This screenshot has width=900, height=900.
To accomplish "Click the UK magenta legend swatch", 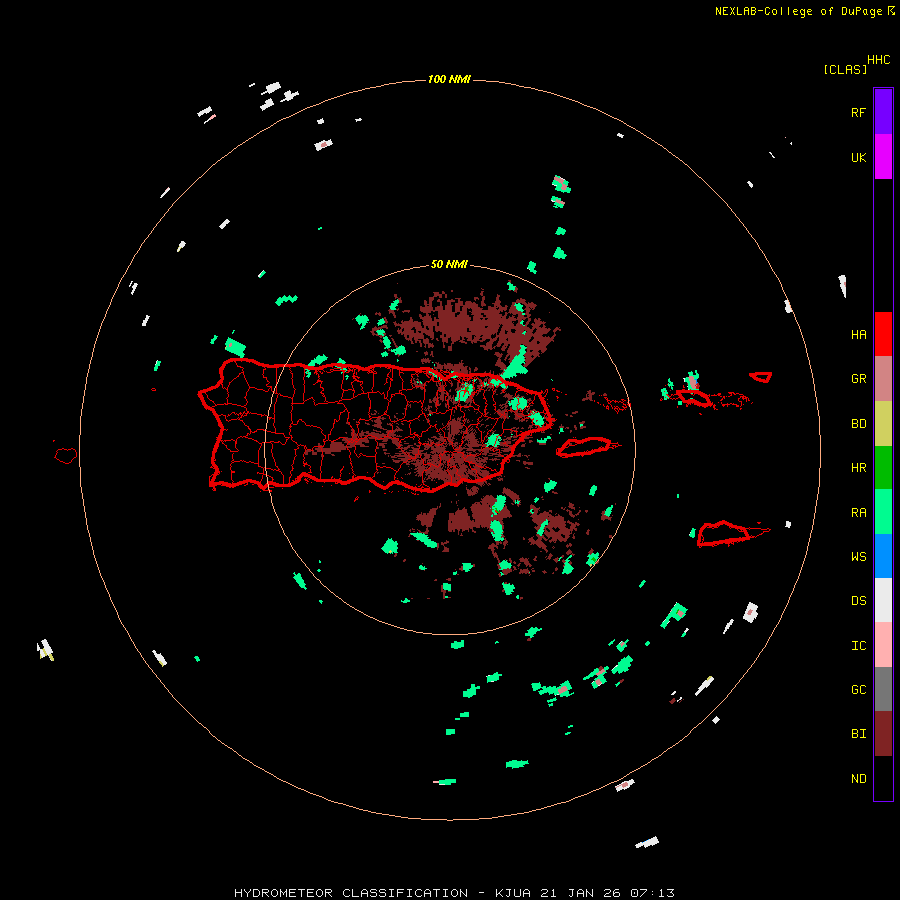I will (883, 157).
